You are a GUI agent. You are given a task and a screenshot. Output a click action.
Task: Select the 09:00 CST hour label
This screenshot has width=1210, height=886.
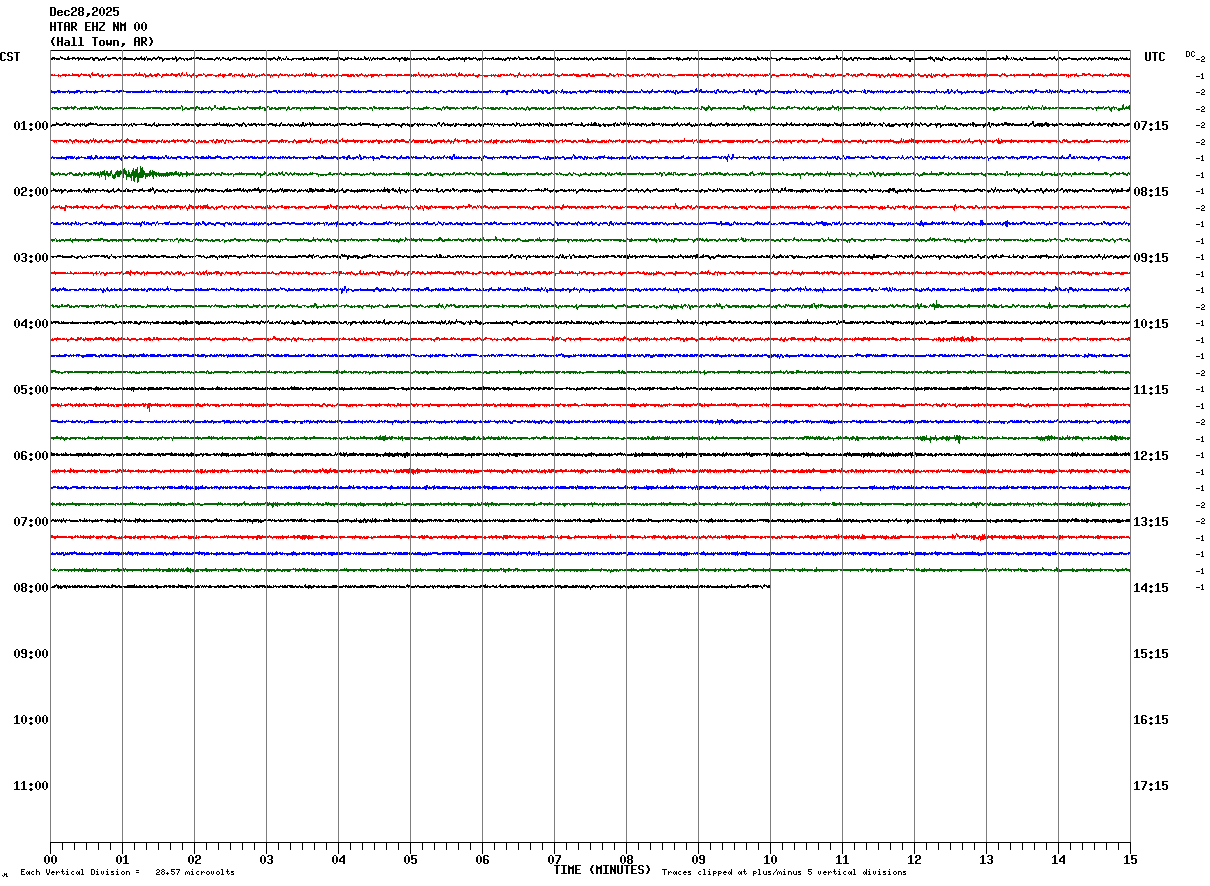31,654
